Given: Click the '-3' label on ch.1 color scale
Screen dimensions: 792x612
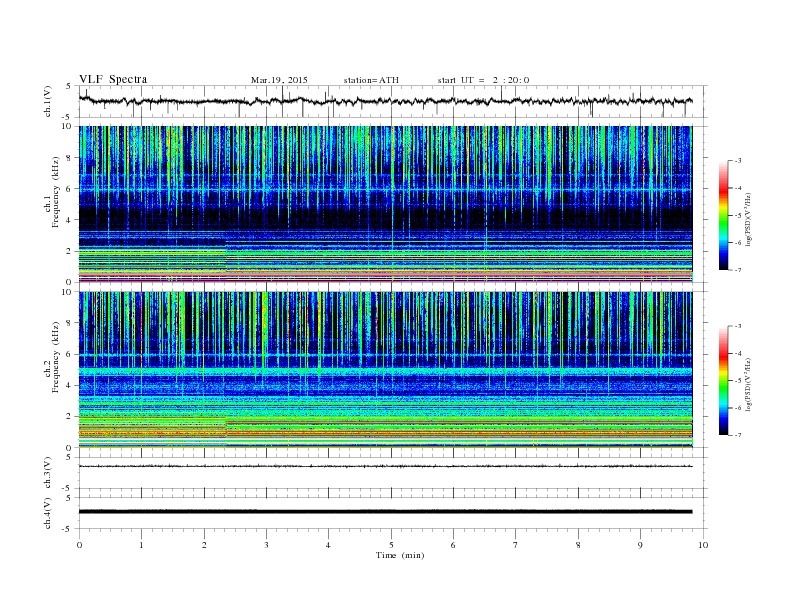Looking at the screenshot, I should tap(738, 161).
